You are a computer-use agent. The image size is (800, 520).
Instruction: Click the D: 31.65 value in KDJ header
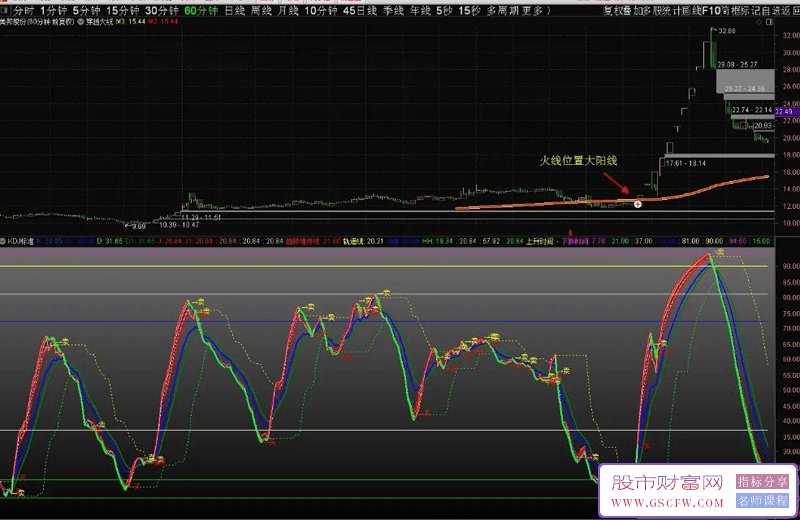point(110,241)
